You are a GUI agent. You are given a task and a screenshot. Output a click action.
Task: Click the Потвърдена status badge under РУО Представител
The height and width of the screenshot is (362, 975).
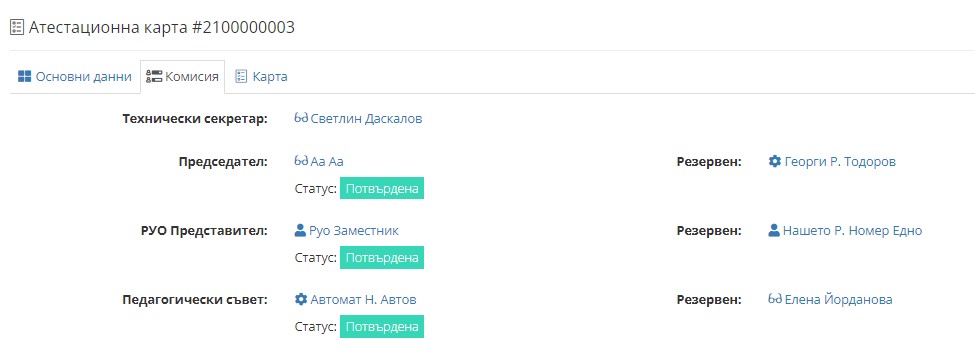[382, 258]
